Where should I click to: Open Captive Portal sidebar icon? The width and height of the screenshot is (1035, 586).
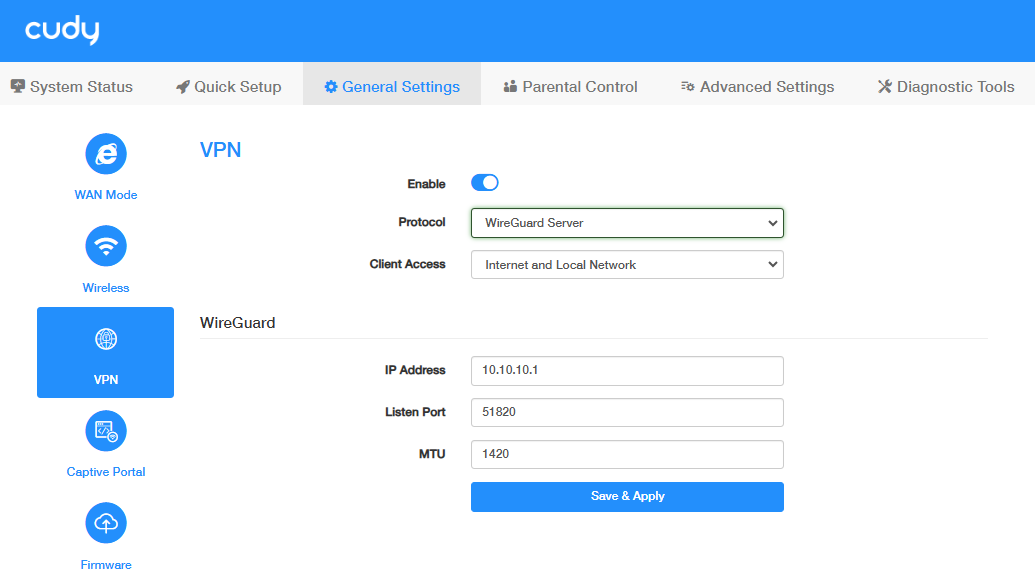tap(106, 431)
